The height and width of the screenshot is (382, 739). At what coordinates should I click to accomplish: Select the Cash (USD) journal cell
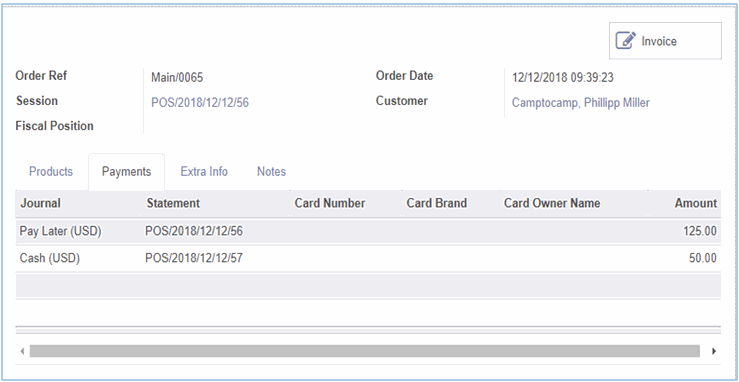click(49, 258)
